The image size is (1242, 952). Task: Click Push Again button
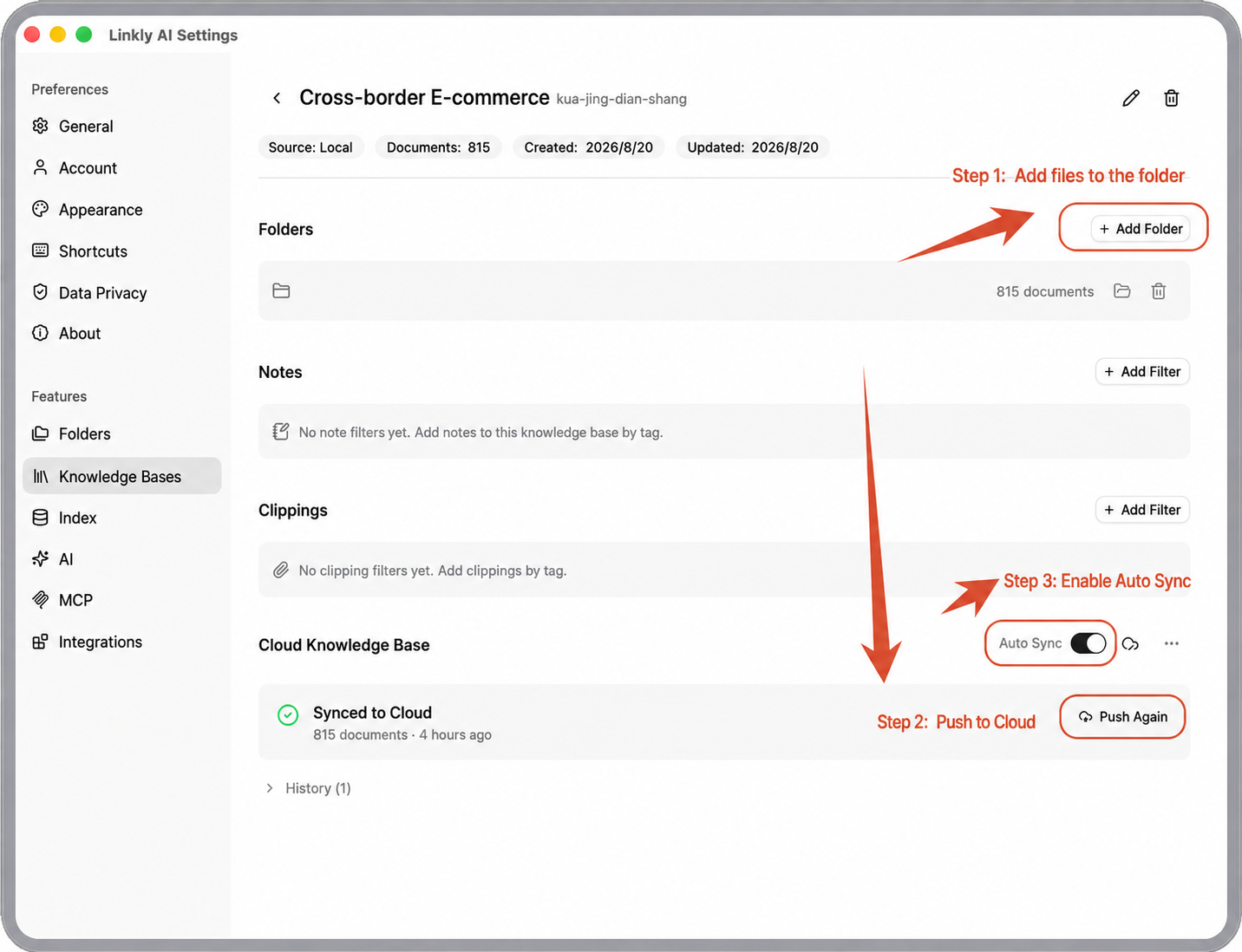[x=1123, y=717]
